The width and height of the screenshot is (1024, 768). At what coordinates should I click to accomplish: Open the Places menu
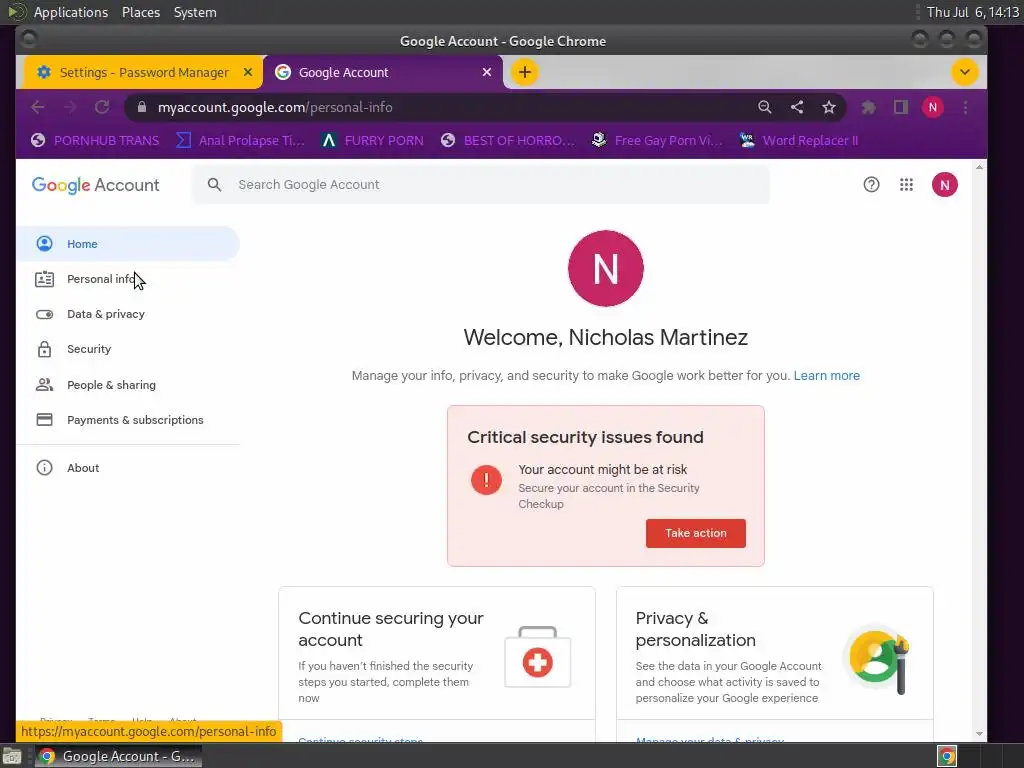tap(141, 12)
